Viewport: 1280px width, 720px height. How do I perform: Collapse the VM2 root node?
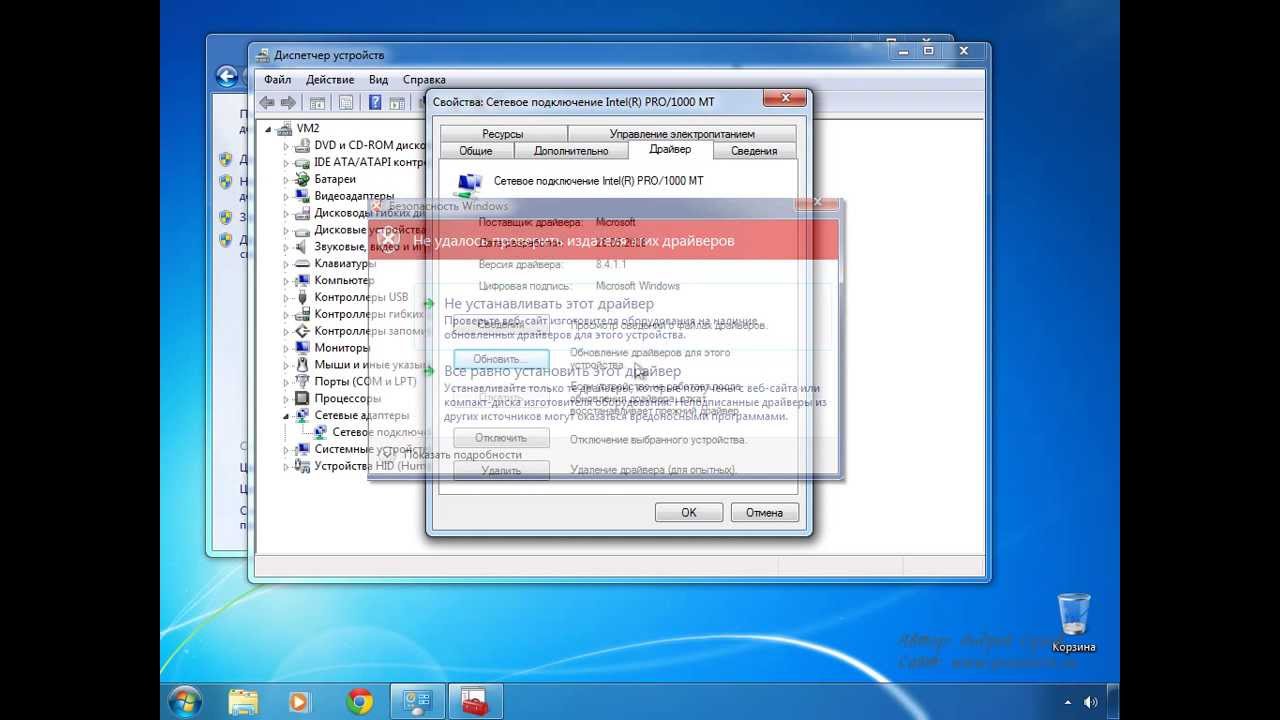click(x=268, y=129)
